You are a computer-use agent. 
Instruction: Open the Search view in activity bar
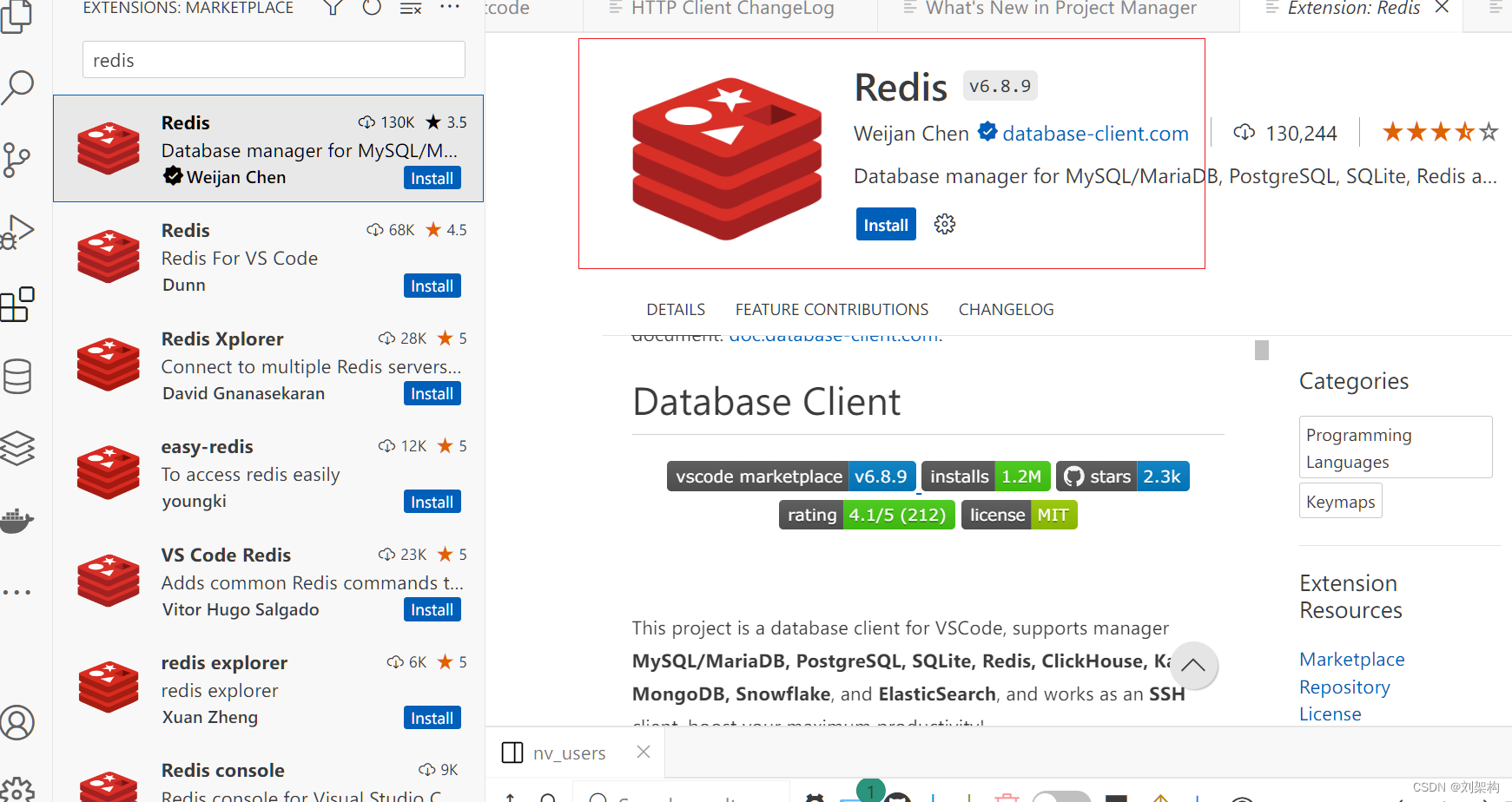click(x=17, y=88)
